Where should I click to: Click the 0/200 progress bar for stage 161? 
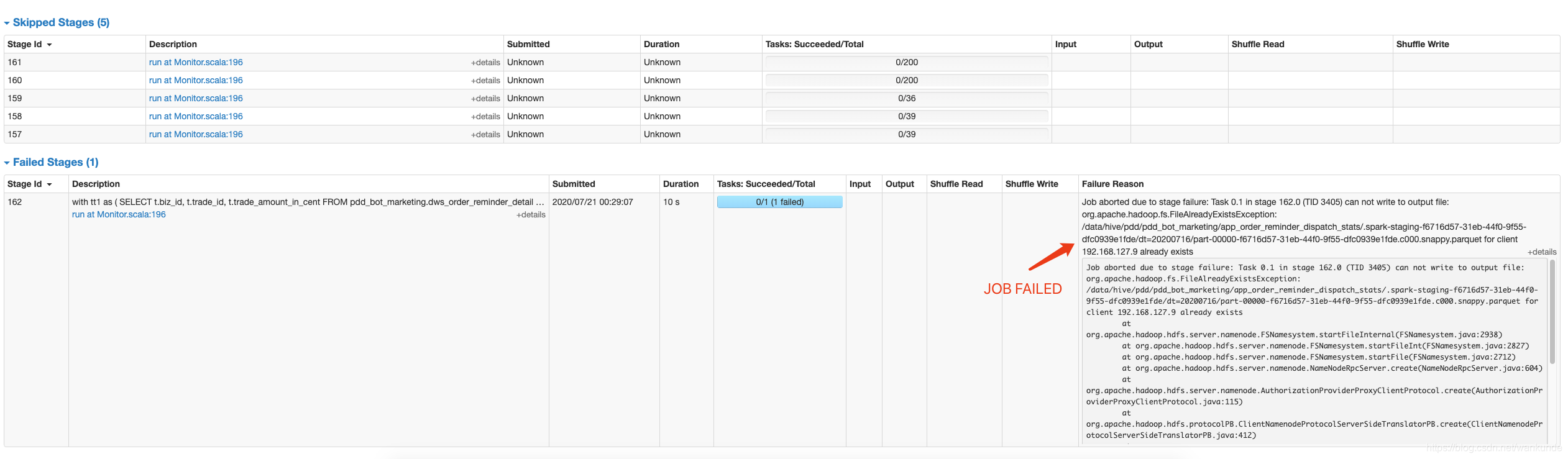(907, 62)
